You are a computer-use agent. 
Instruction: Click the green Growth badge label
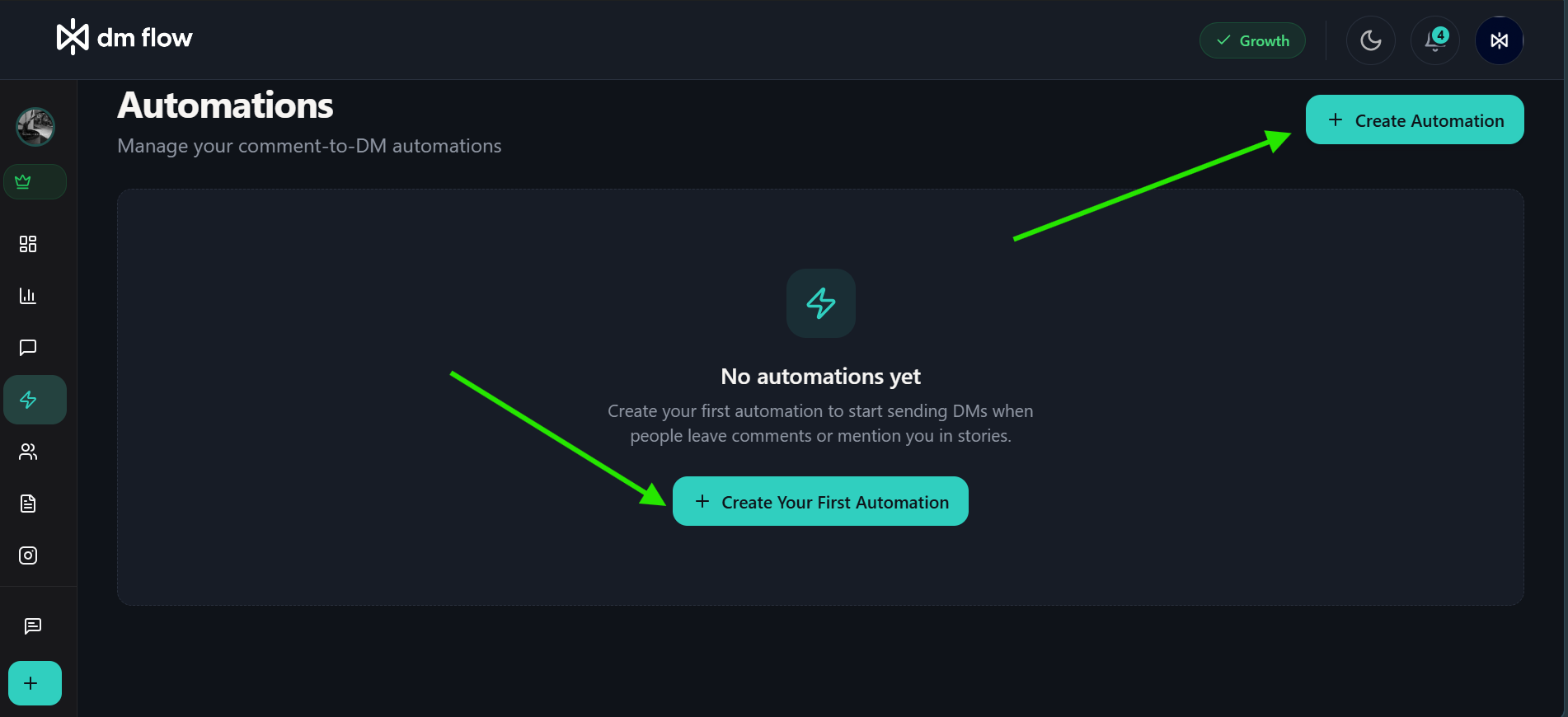[x=1264, y=40]
